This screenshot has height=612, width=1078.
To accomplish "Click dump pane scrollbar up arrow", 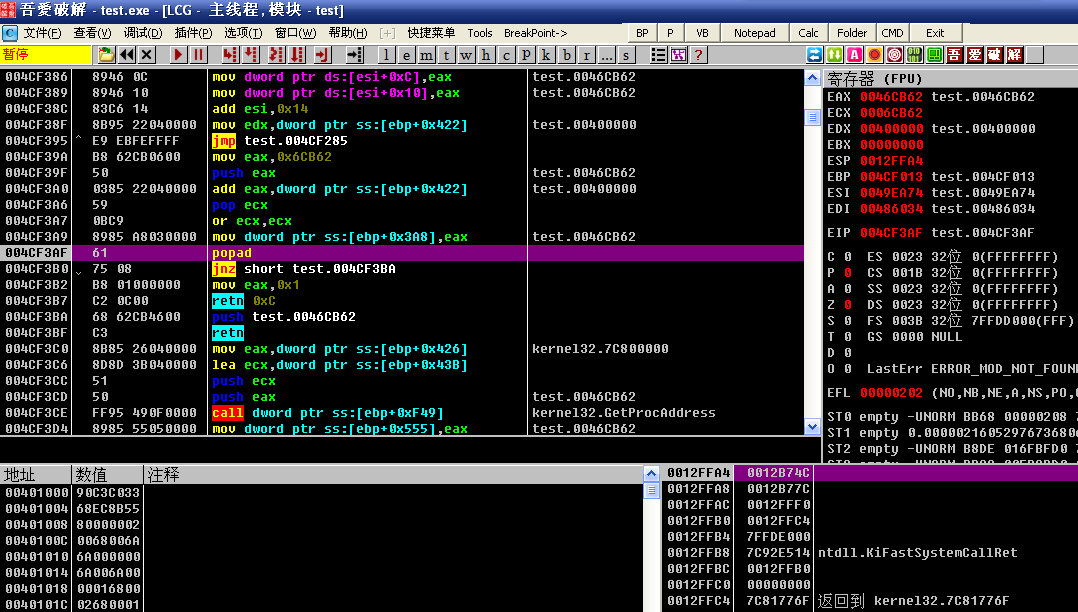I will 651,474.
